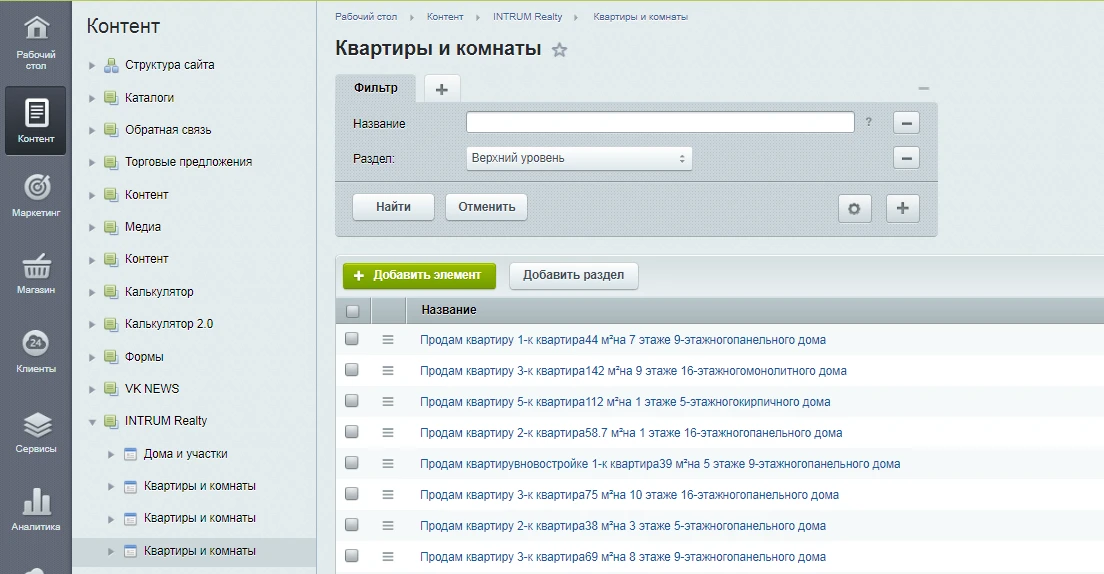
Task: Open row menu for 2-к квартира58.7 м²
Action: tap(388, 432)
